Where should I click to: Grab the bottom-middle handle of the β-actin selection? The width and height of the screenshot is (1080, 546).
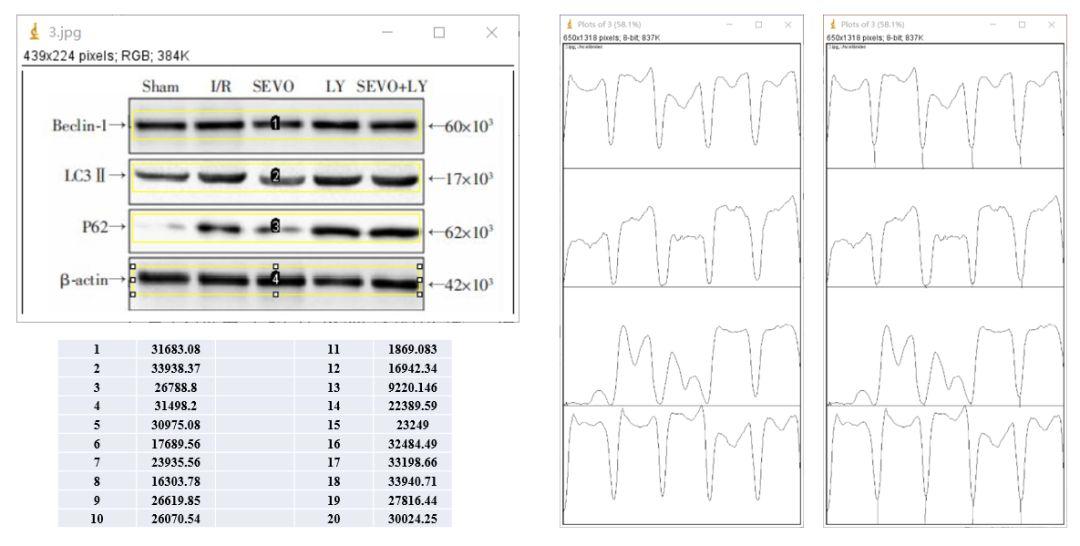tap(276, 294)
